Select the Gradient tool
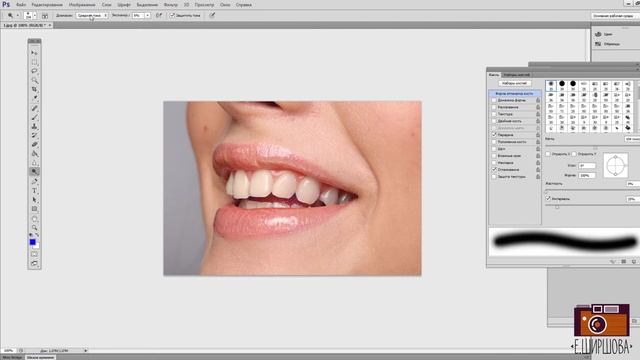640x360 pixels. pyautogui.click(x=34, y=153)
